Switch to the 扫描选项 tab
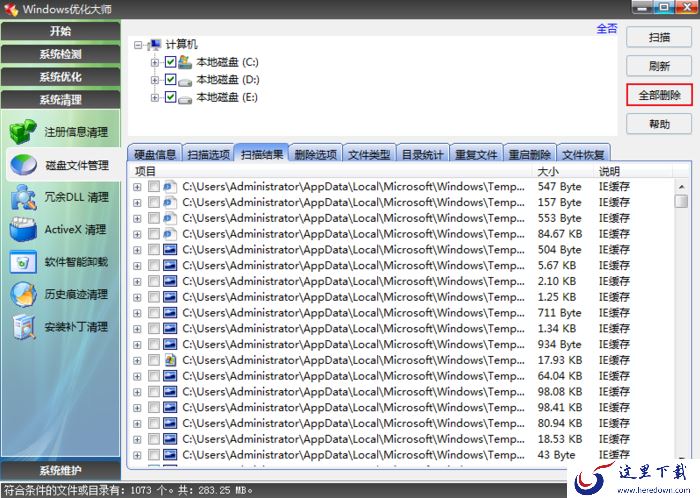This screenshot has height=498, width=700. point(208,154)
